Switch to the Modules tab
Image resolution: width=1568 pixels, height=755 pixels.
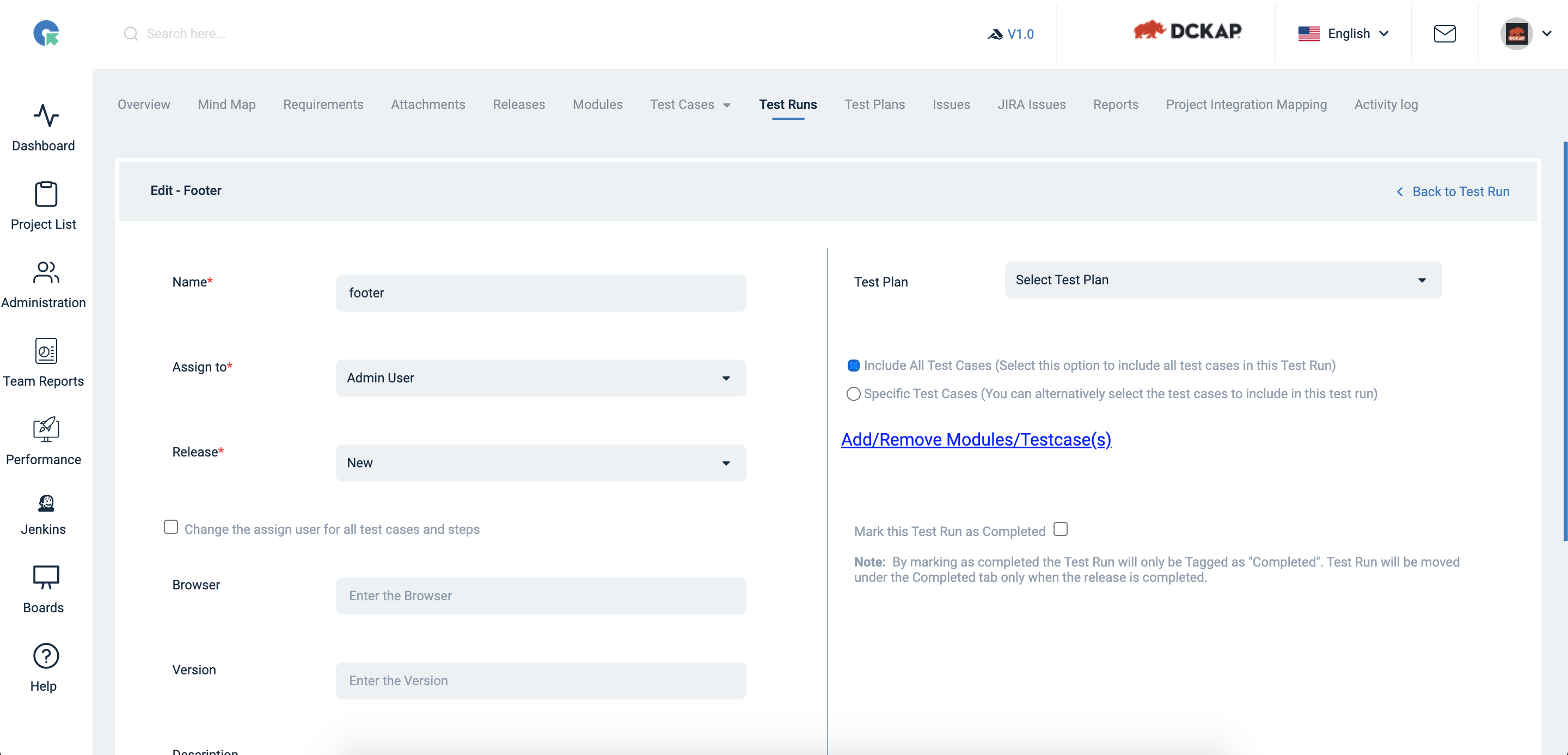coord(597,104)
